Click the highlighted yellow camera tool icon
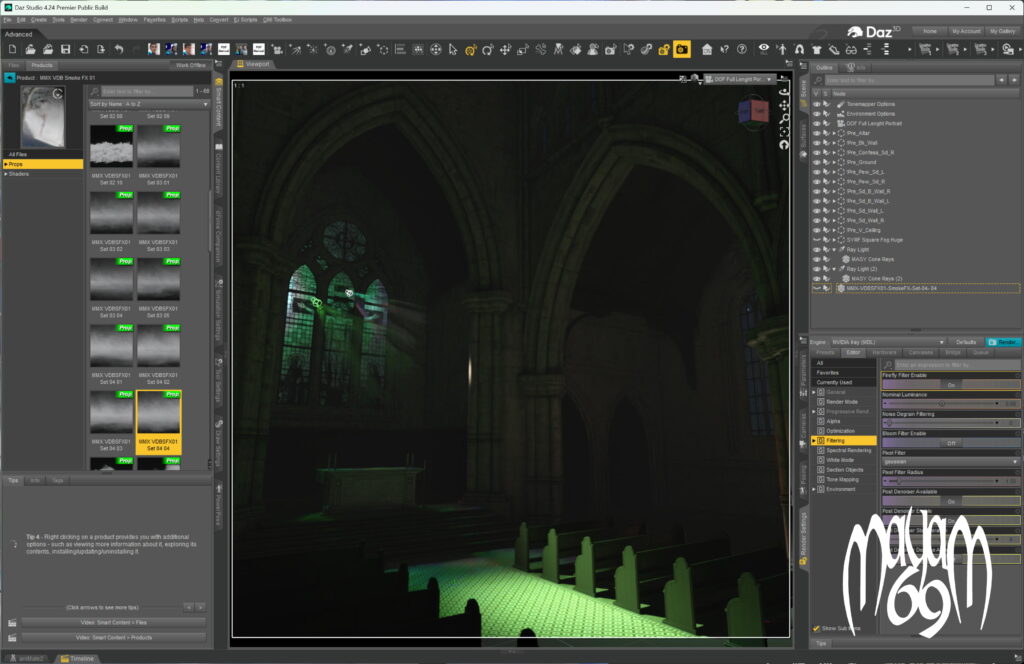Image resolution: width=1024 pixels, height=664 pixels. coord(682,50)
